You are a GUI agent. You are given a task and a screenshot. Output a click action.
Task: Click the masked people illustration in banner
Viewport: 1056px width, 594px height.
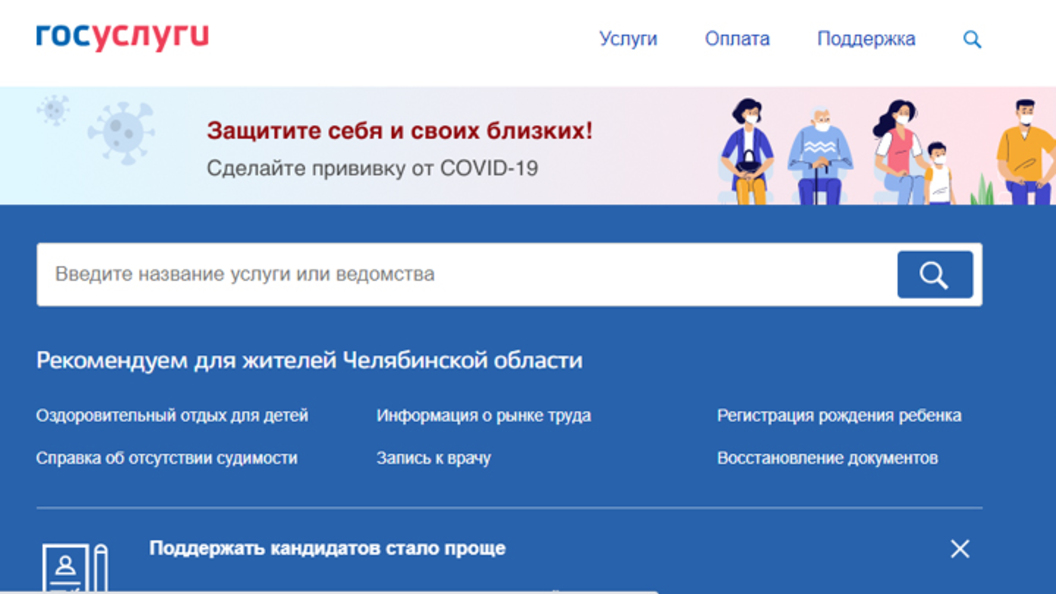[880, 152]
